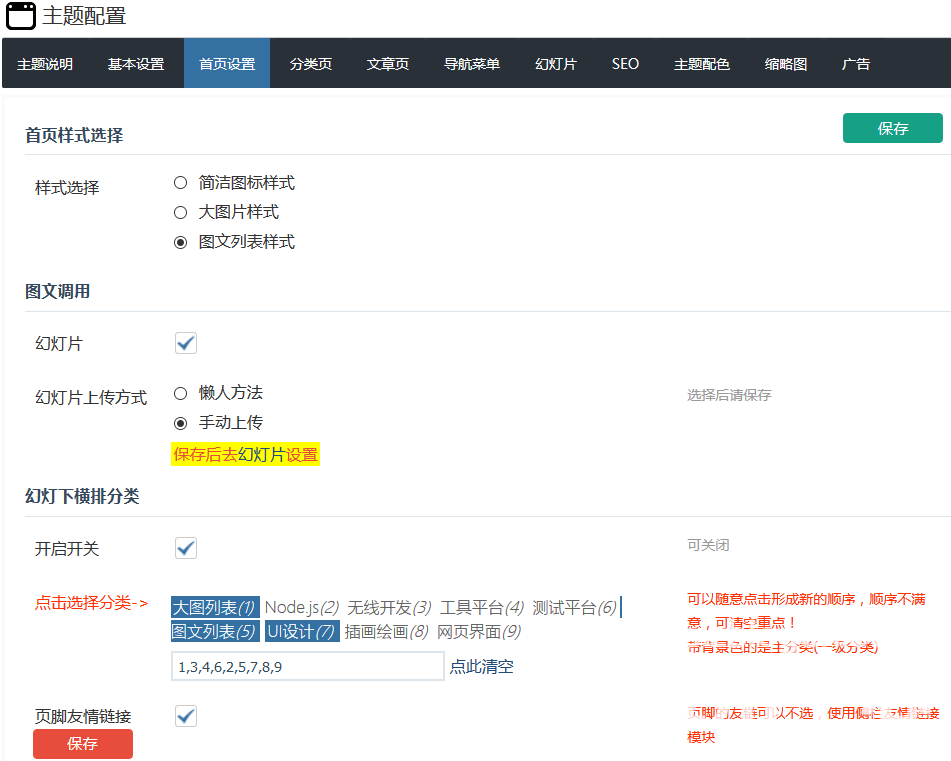
Task: Pick the Node.js(2) category tag
Action: click(x=302, y=608)
